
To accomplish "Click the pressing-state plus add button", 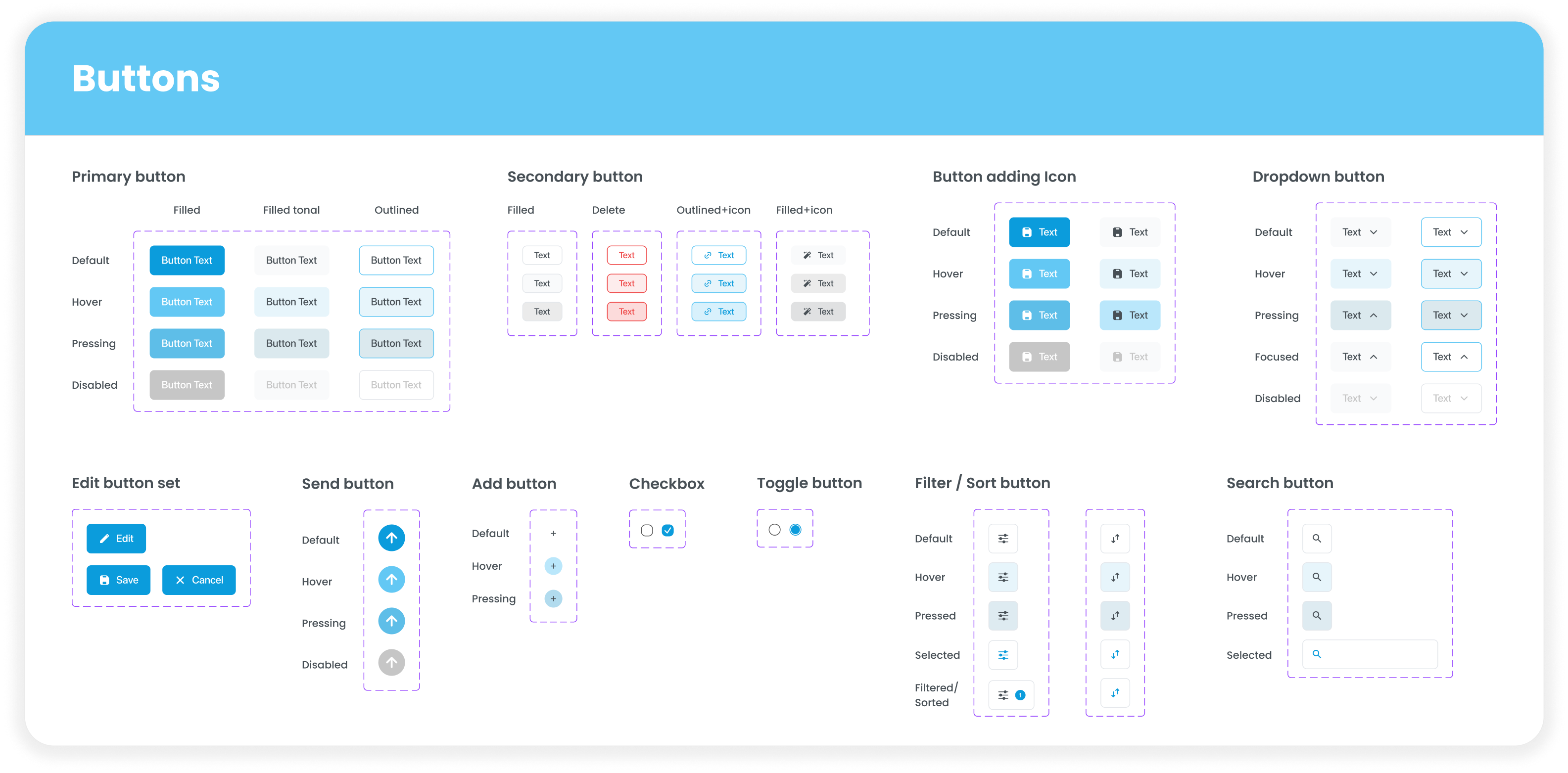I will pyautogui.click(x=553, y=598).
